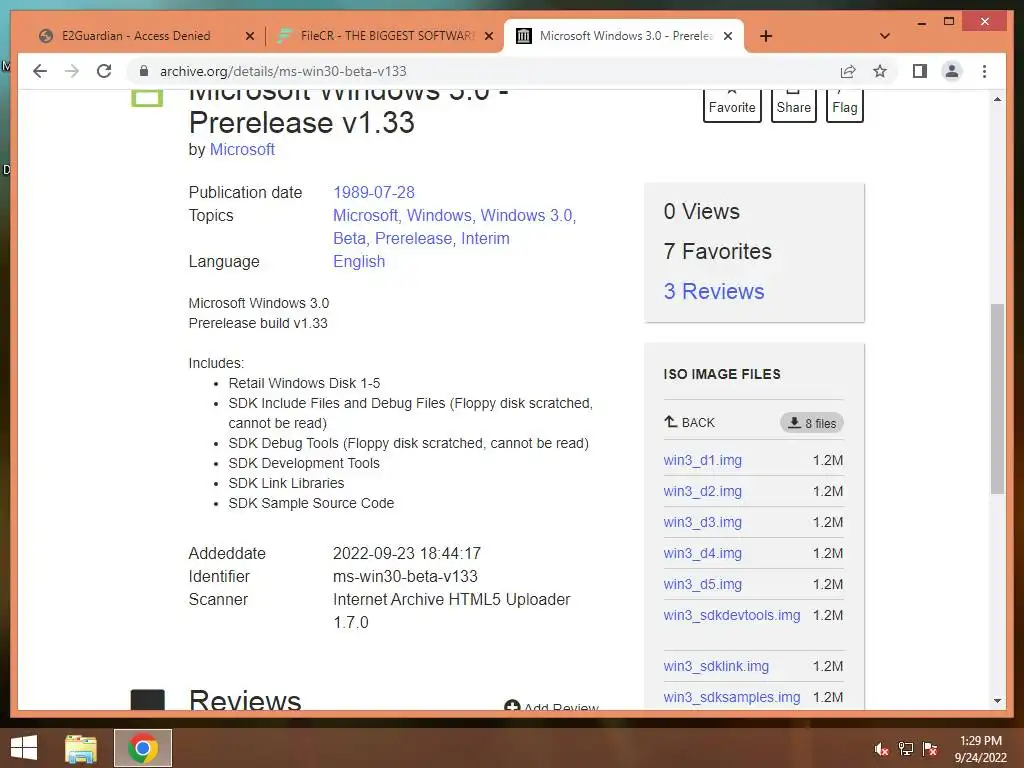Click the 1989-07-28 publication date link

point(374,193)
